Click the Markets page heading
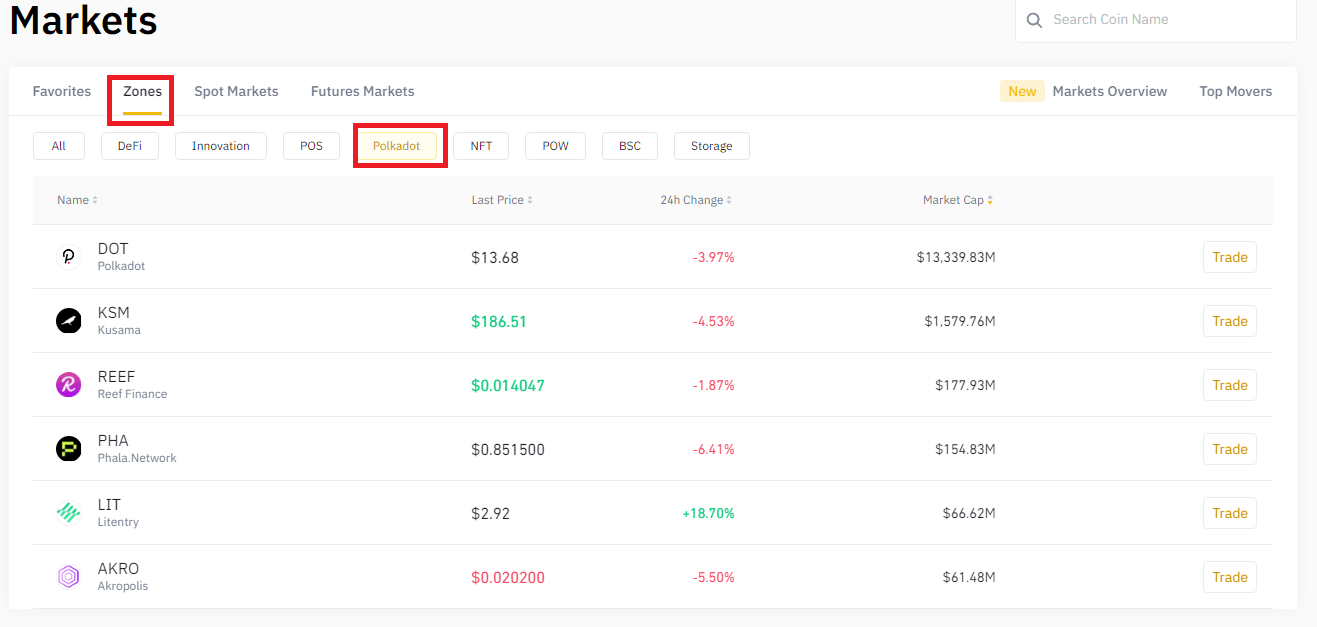 (84, 19)
